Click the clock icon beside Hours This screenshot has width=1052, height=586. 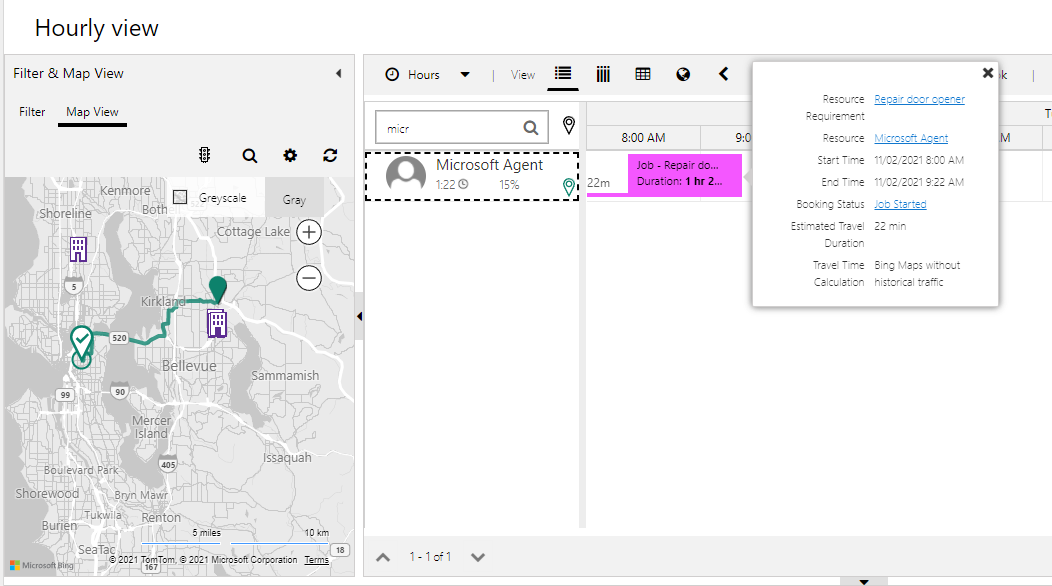[x=392, y=75]
